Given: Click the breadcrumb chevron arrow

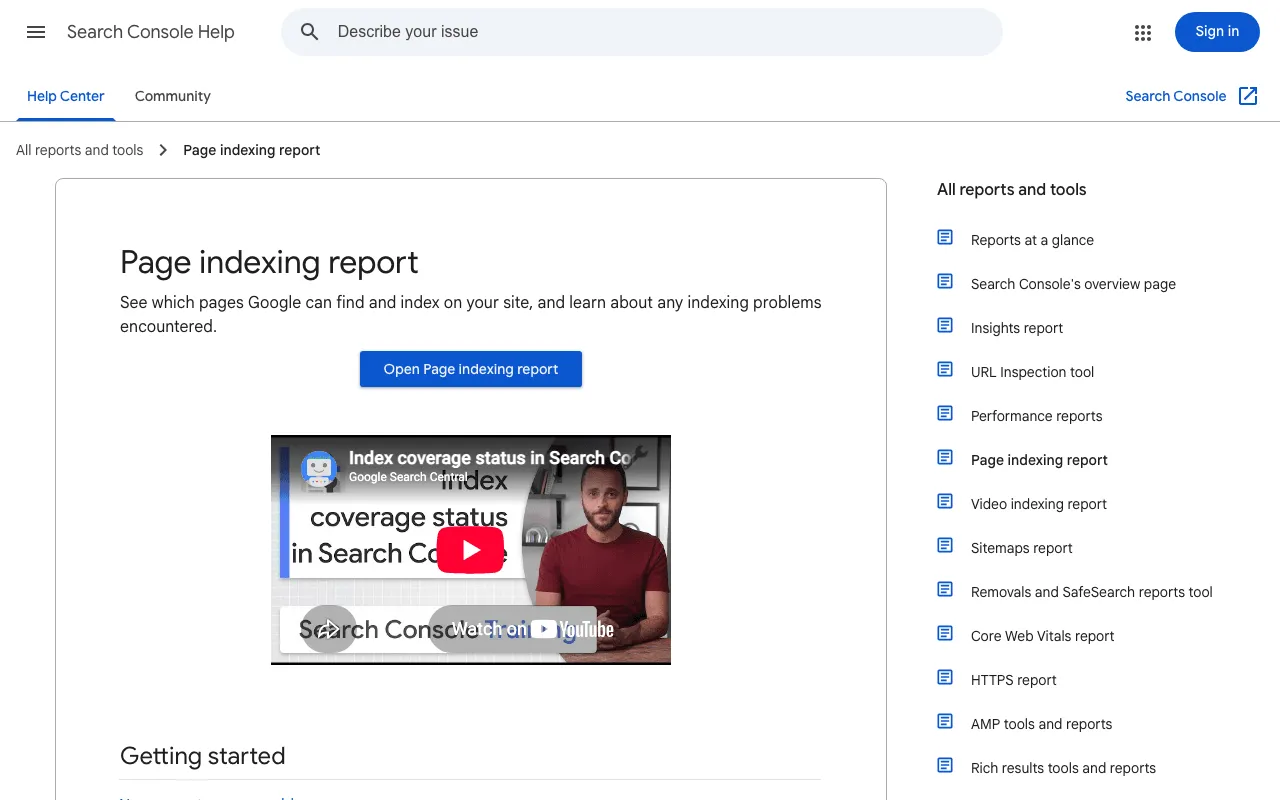Looking at the screenshot, I should click(163, 150).
